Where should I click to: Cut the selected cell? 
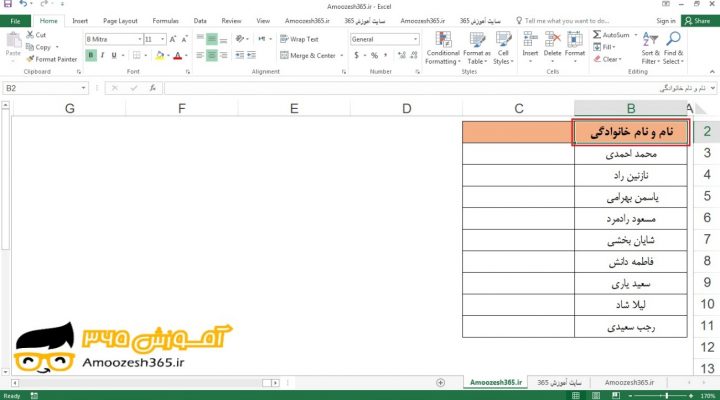tap(36, 35)
